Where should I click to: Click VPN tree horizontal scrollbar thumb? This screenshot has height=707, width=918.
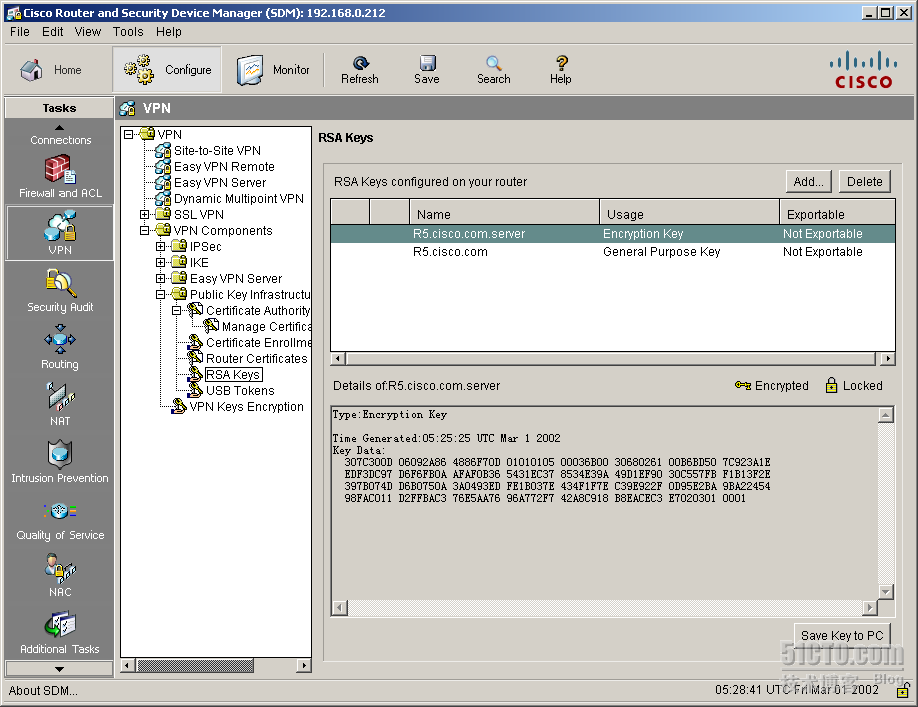point(195,665)
